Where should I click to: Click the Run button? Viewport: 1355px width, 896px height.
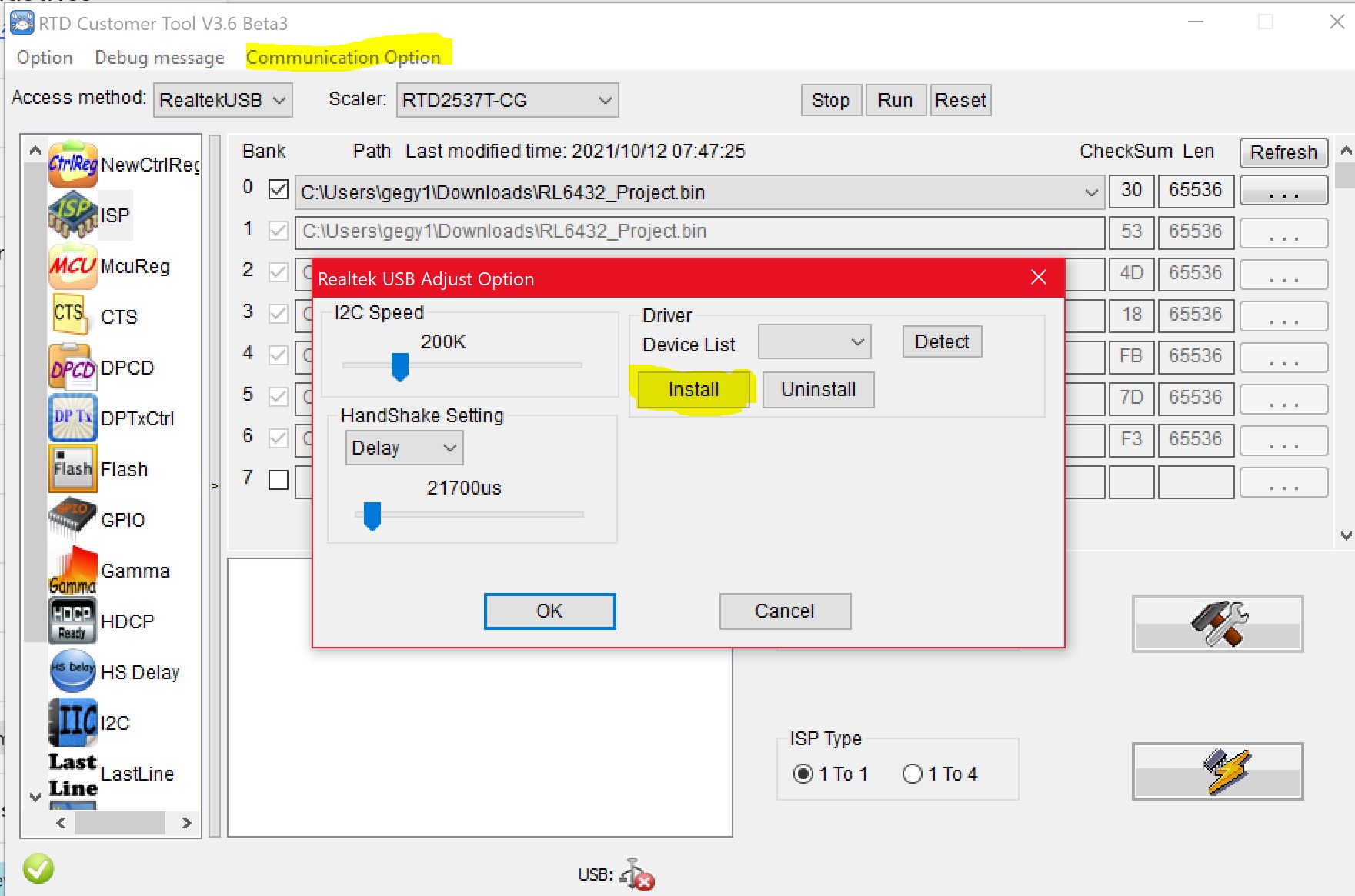point(896,100)
